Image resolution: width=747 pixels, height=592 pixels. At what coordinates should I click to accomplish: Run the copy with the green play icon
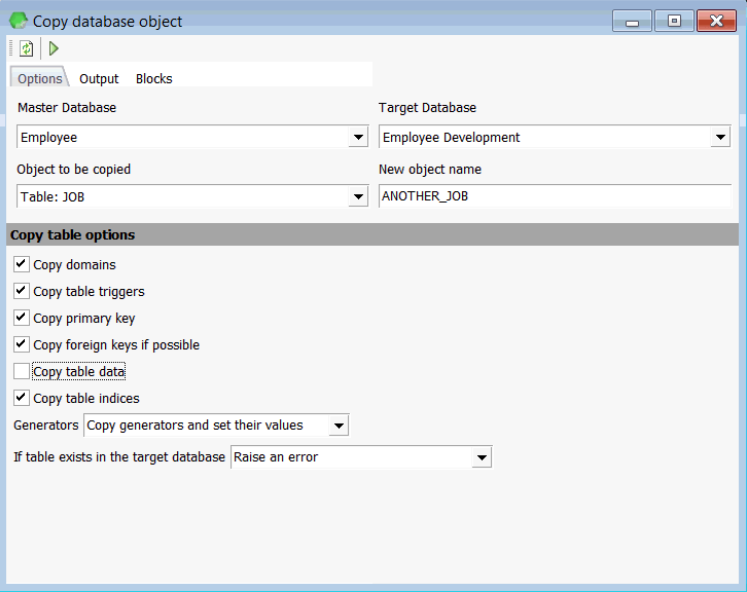pos(54,48)
